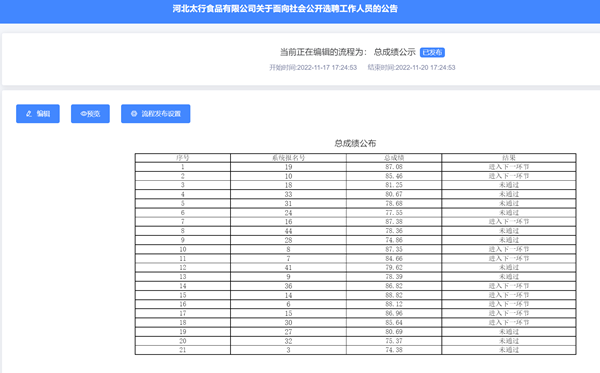
Task: Click registration number 33 in the 80.67 row
Action: (x=288, y=194)
